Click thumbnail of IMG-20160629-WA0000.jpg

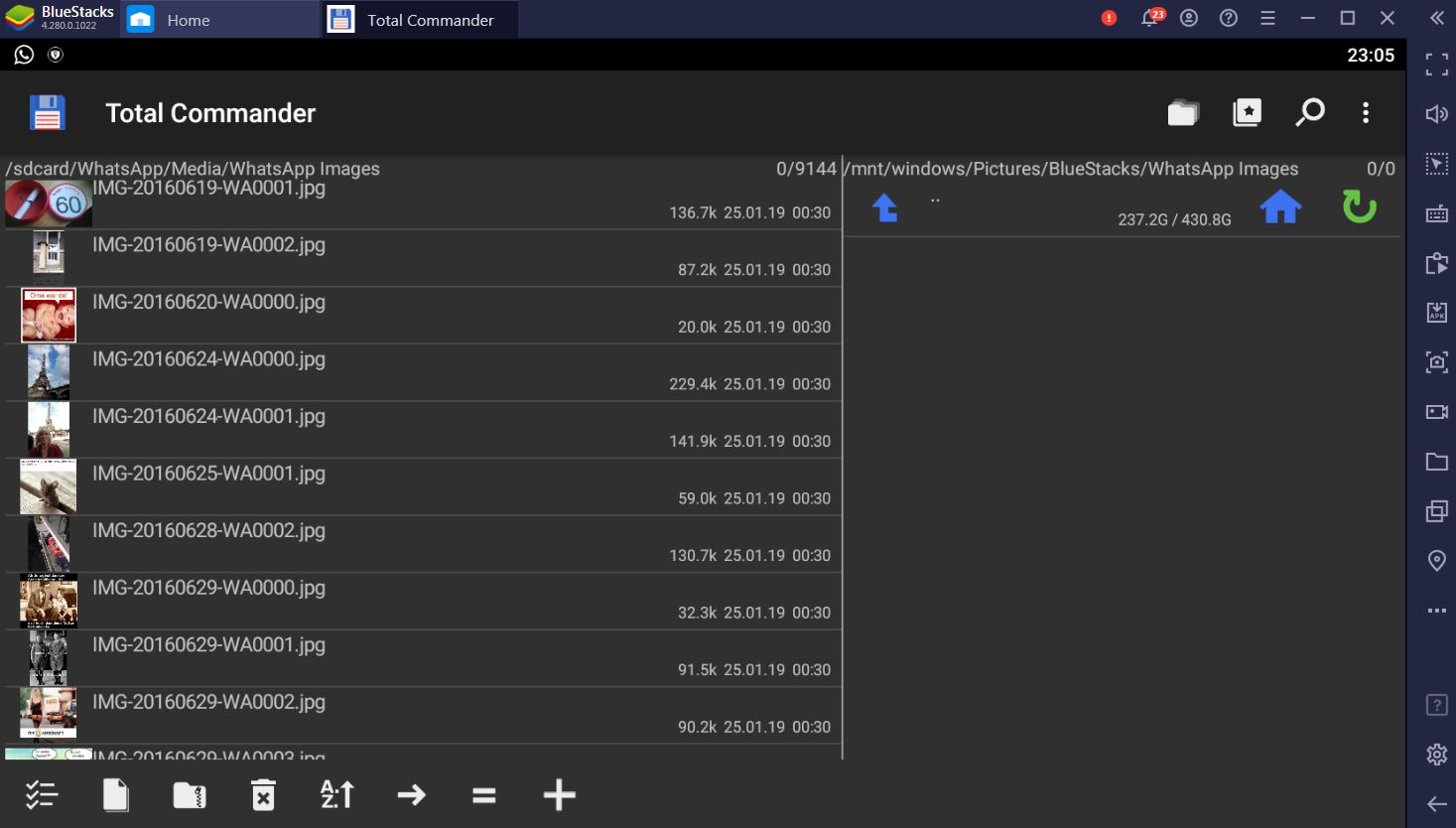tap(49, 601)
